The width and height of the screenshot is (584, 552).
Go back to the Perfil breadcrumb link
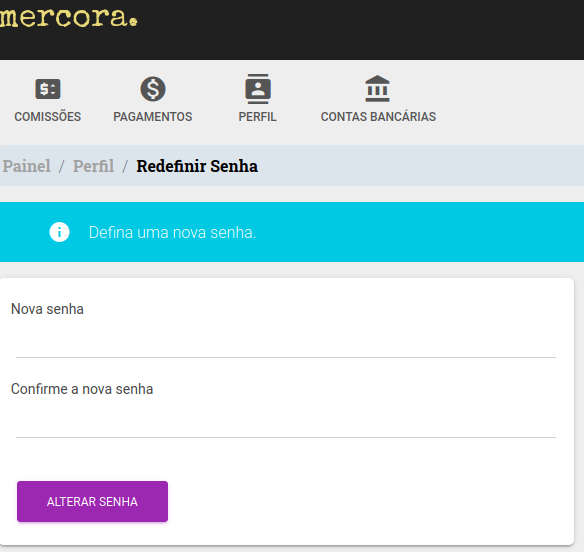tap(93, 166)
